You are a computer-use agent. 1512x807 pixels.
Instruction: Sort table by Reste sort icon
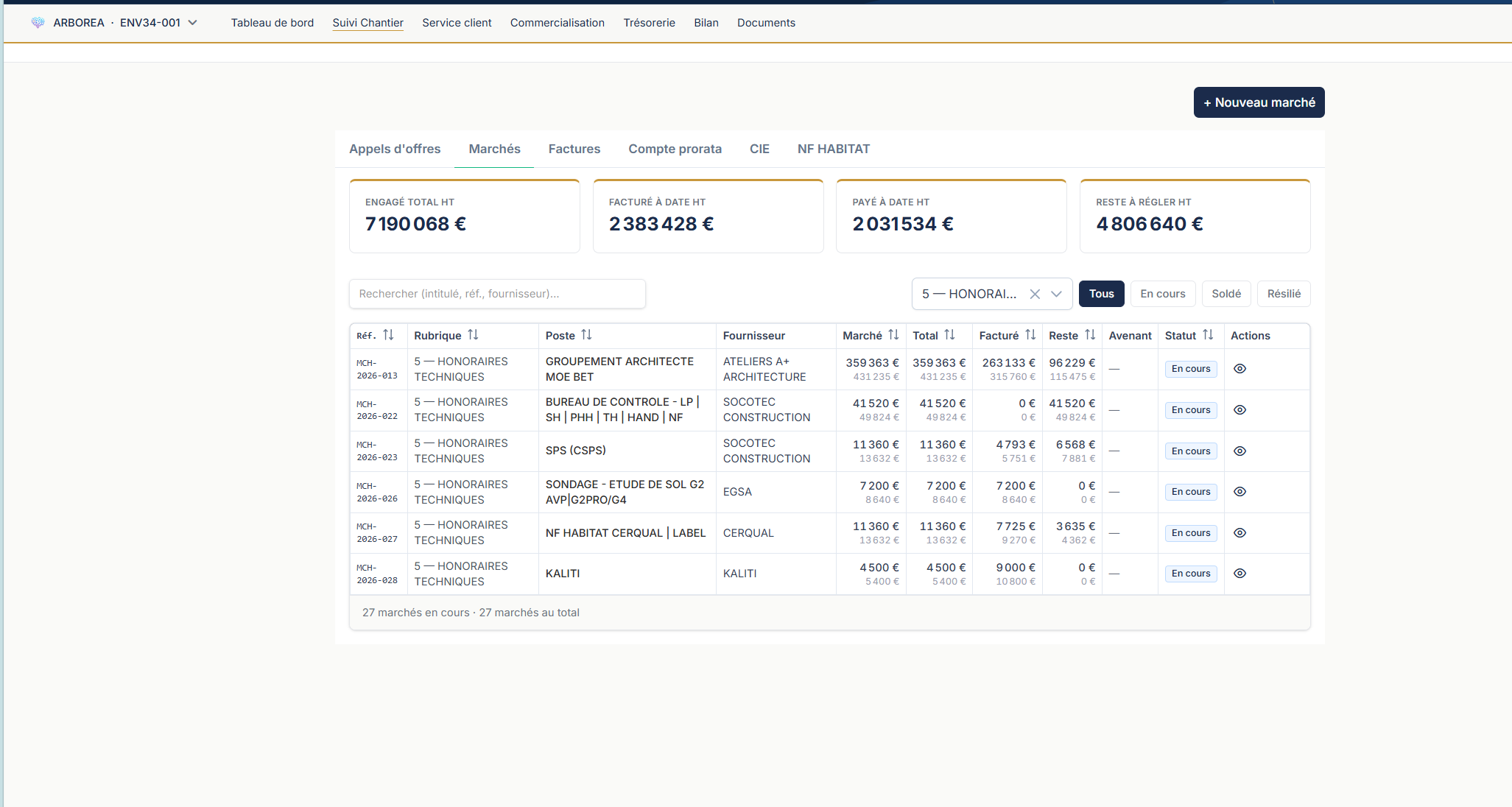[x=1090, y=335]
